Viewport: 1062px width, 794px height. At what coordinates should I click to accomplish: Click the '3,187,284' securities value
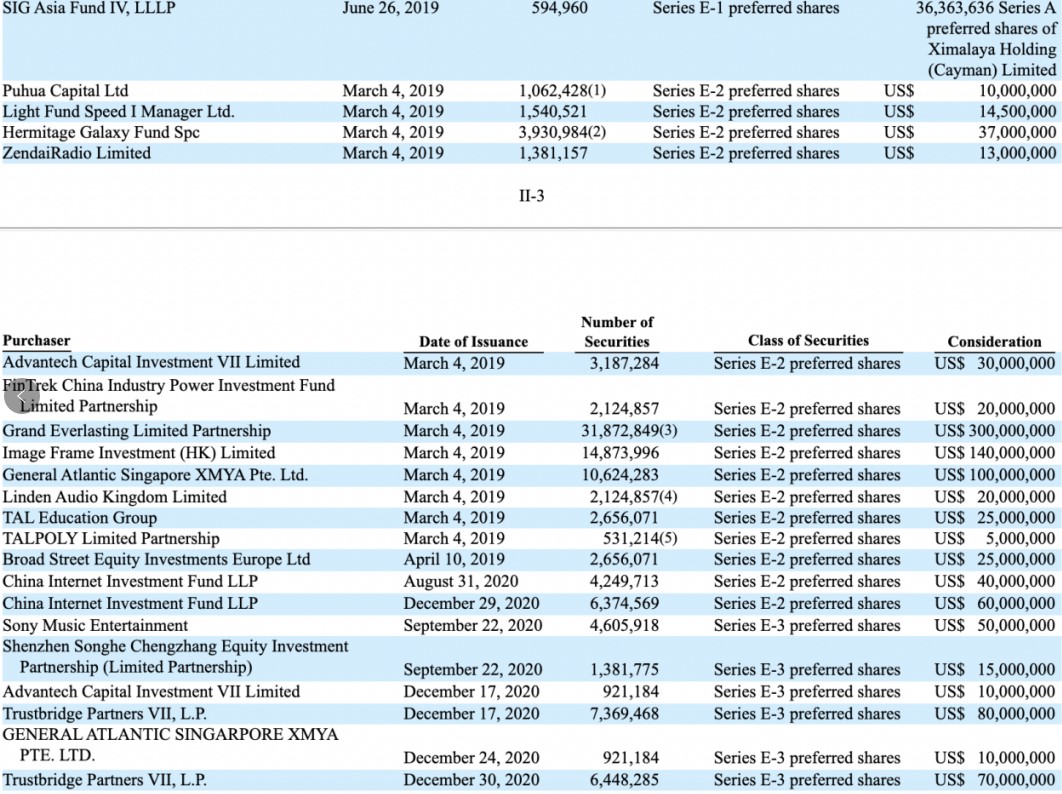click(624, 363)
